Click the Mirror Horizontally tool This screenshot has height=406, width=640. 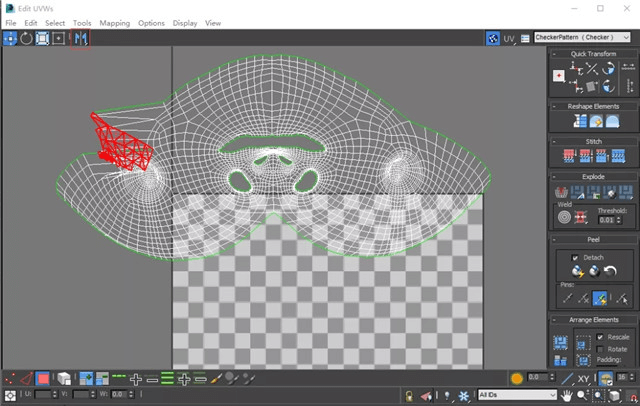[80, 38]
